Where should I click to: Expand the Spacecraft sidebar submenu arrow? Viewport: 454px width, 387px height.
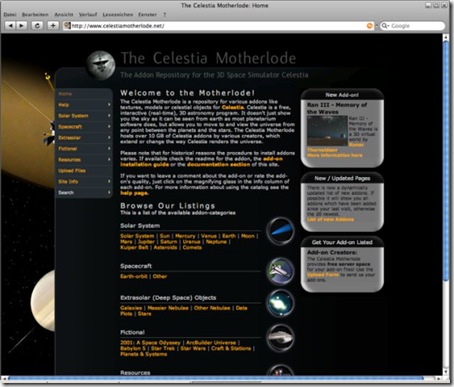[x=109, y=127]
